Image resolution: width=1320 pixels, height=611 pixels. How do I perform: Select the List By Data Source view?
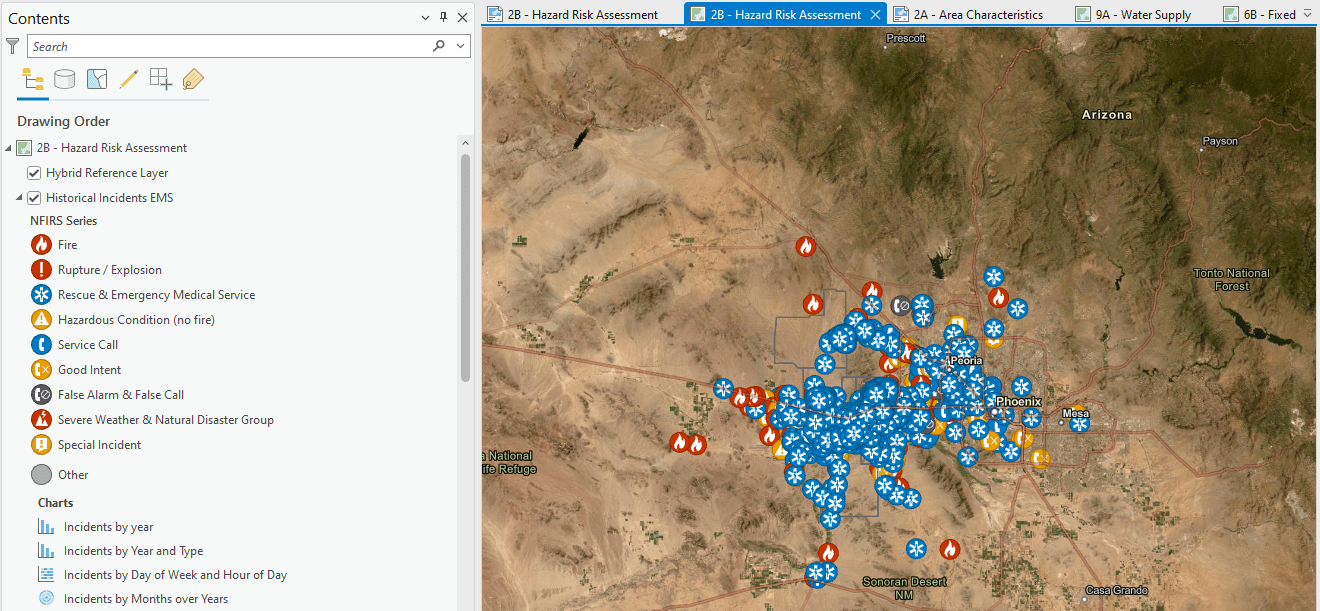point(64,79)
